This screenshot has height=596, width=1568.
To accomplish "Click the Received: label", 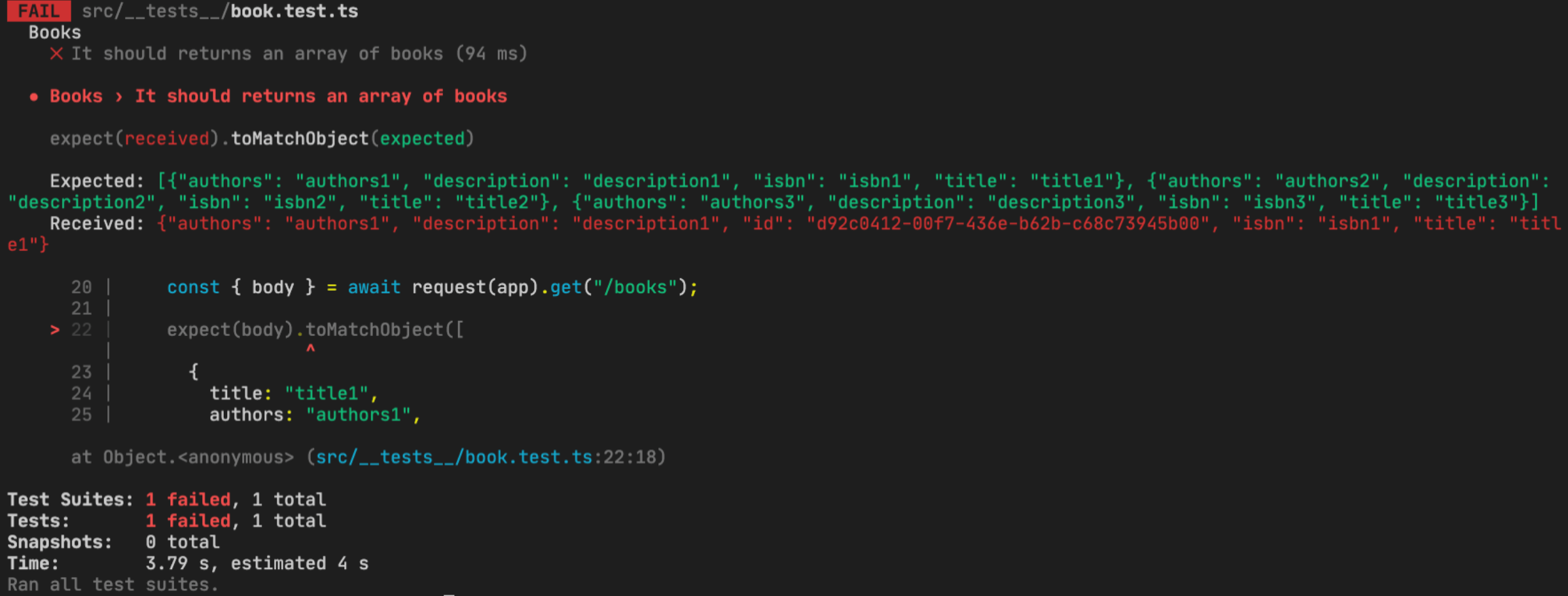I will click(97, 223).
